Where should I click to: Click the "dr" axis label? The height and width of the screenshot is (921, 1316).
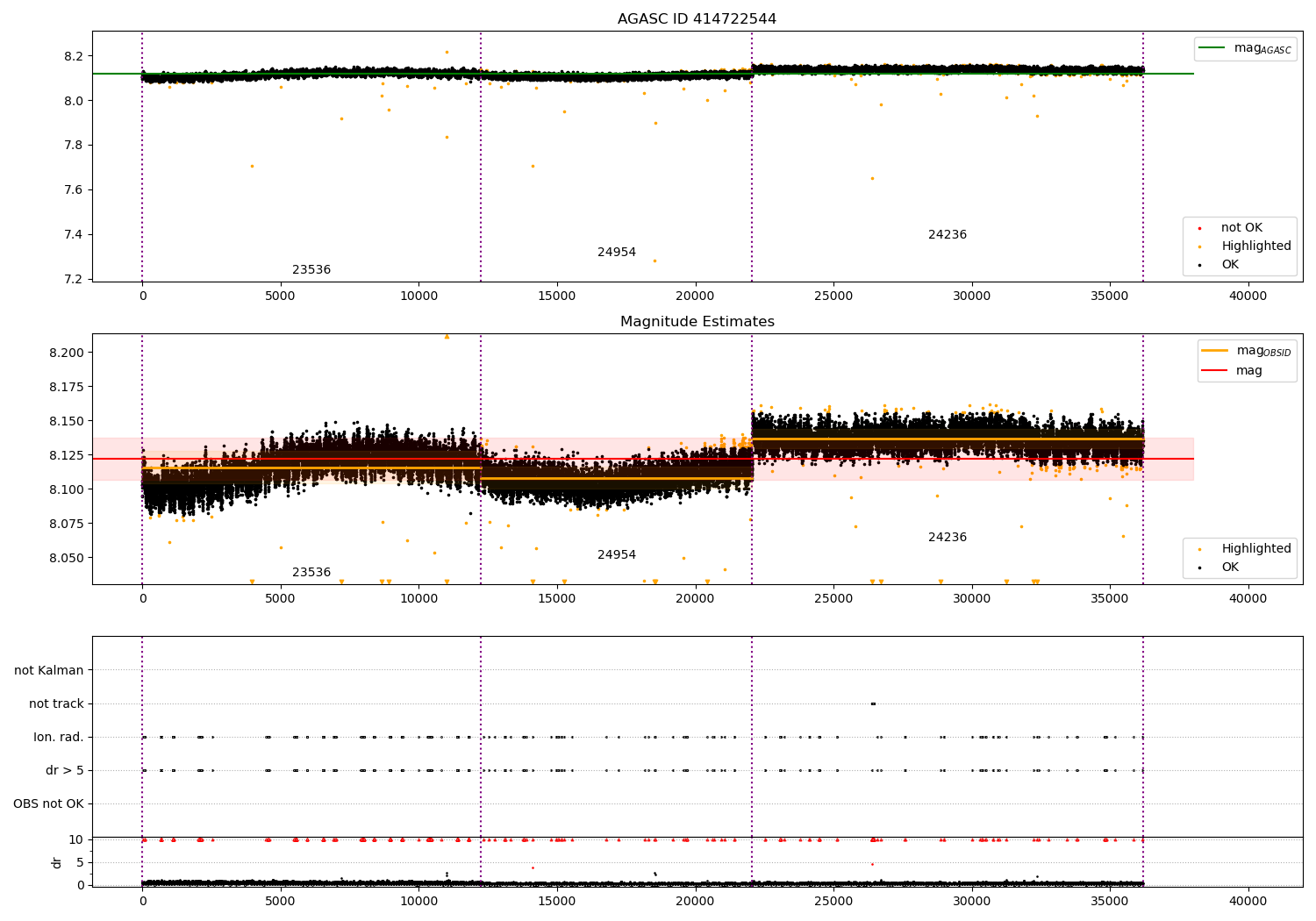57,863
